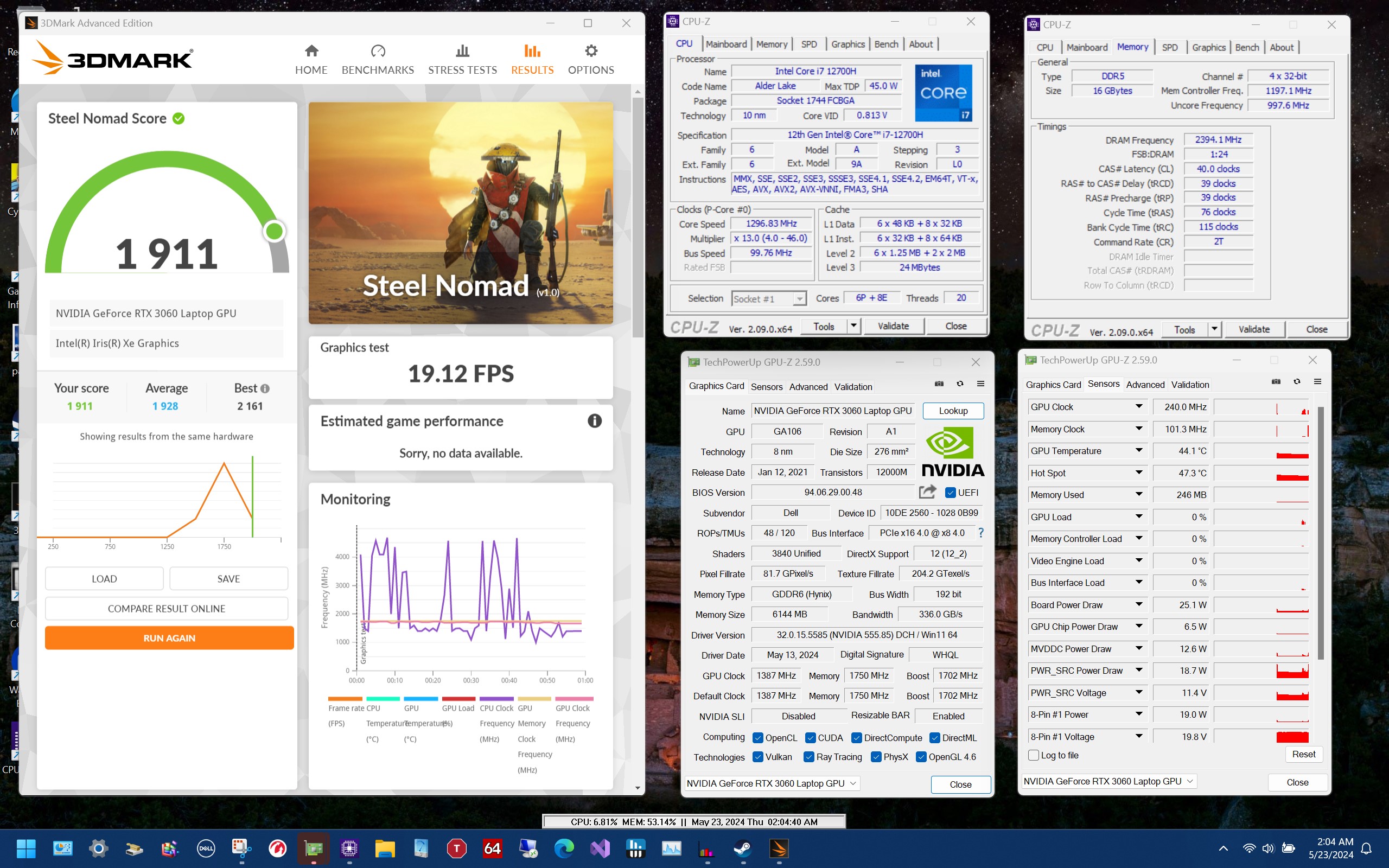The height and width of the screenshot is (868, 1389).
Task: Take GPU-Z Graphics Card screenshot camera icon
Action: (x=939, y=384)
